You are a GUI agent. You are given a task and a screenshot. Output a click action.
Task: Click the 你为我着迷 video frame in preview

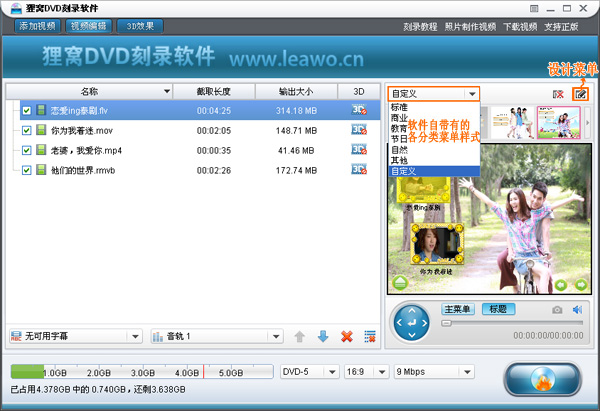point(437,244)
